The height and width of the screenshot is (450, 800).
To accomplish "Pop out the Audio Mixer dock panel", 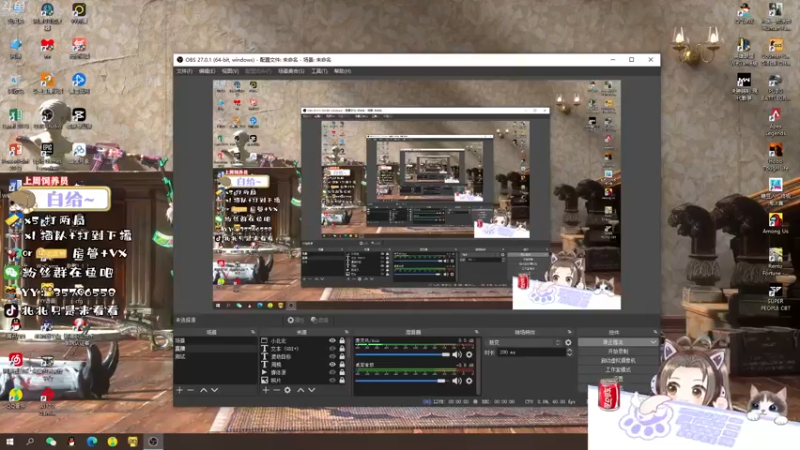I will coord(477,332).
